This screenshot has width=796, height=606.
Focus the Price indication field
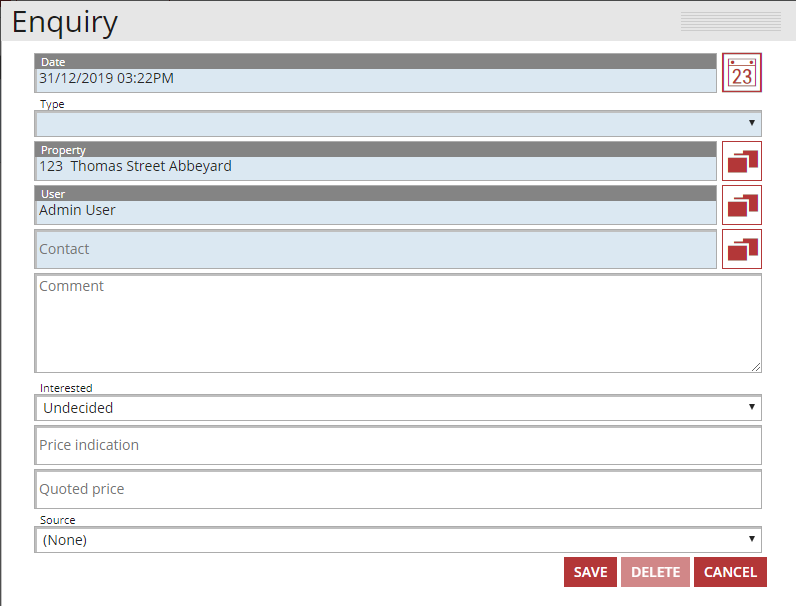398,445
